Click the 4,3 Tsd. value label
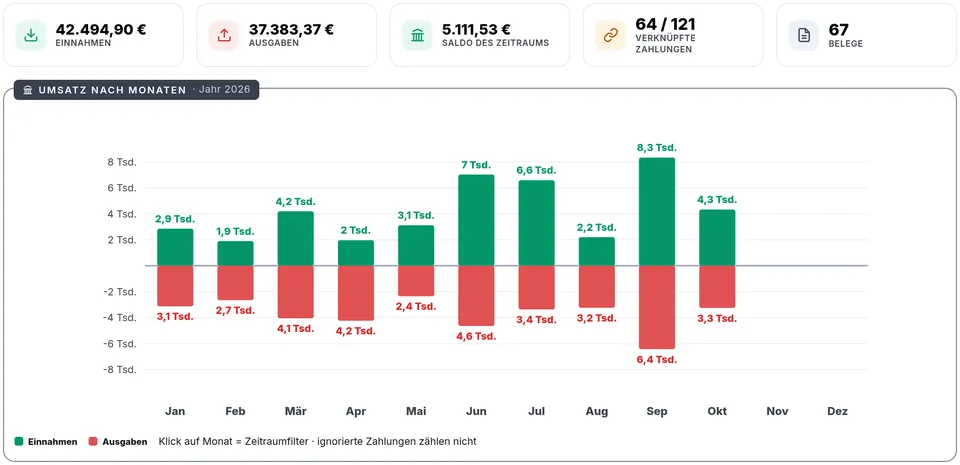The height and width of the screenshot is (465, 960). pos(717,199)
